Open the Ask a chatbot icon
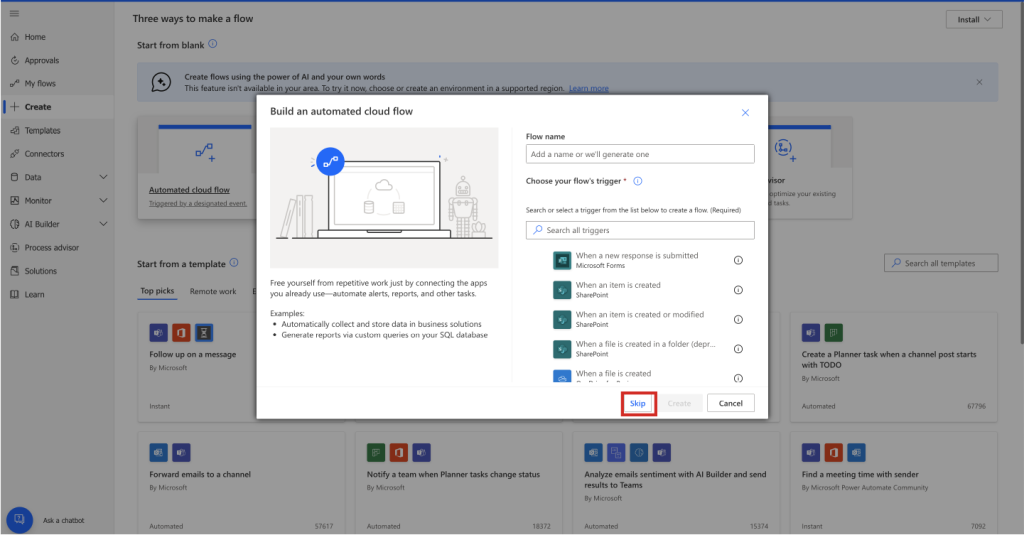The height and width of the screenshot is (535, 1024). (19, 520)
